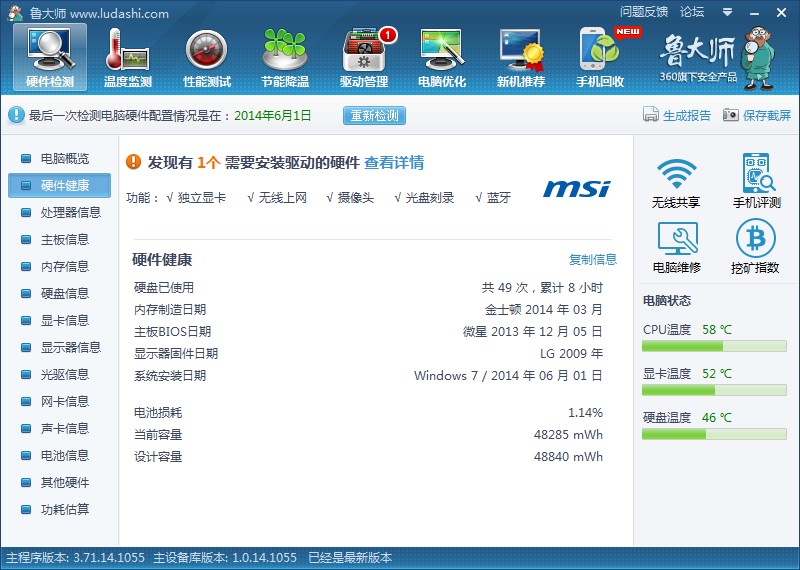
Task: Click Windows 7 install date value
Action: (x=508, y=376)
